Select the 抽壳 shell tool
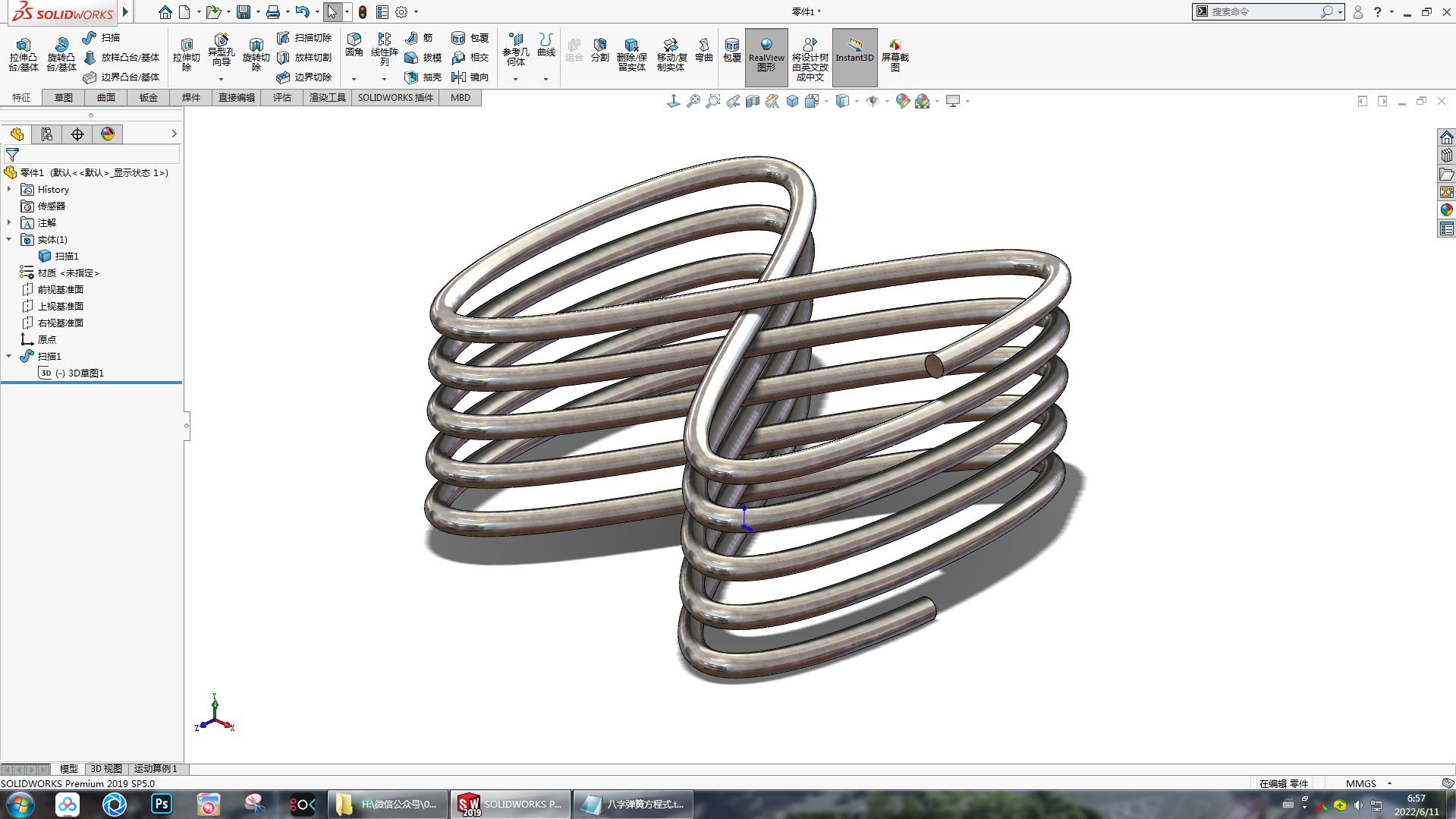1456x819 pixels. (x=423, y=77)
